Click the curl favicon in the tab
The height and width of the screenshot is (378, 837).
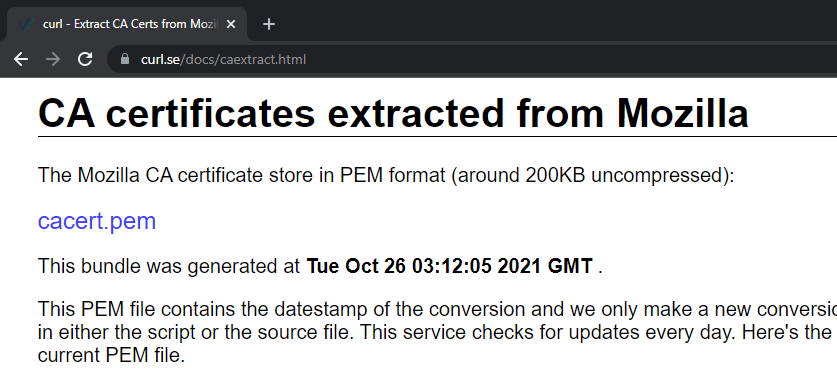26,24
